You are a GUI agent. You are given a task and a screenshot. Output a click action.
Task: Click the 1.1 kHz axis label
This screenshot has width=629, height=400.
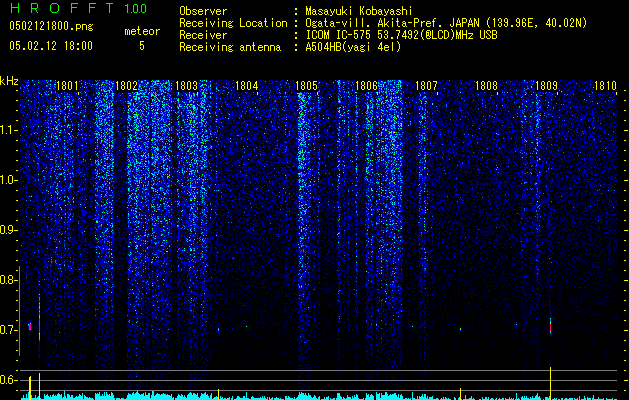pyautogui.click(x=8, y=130)
